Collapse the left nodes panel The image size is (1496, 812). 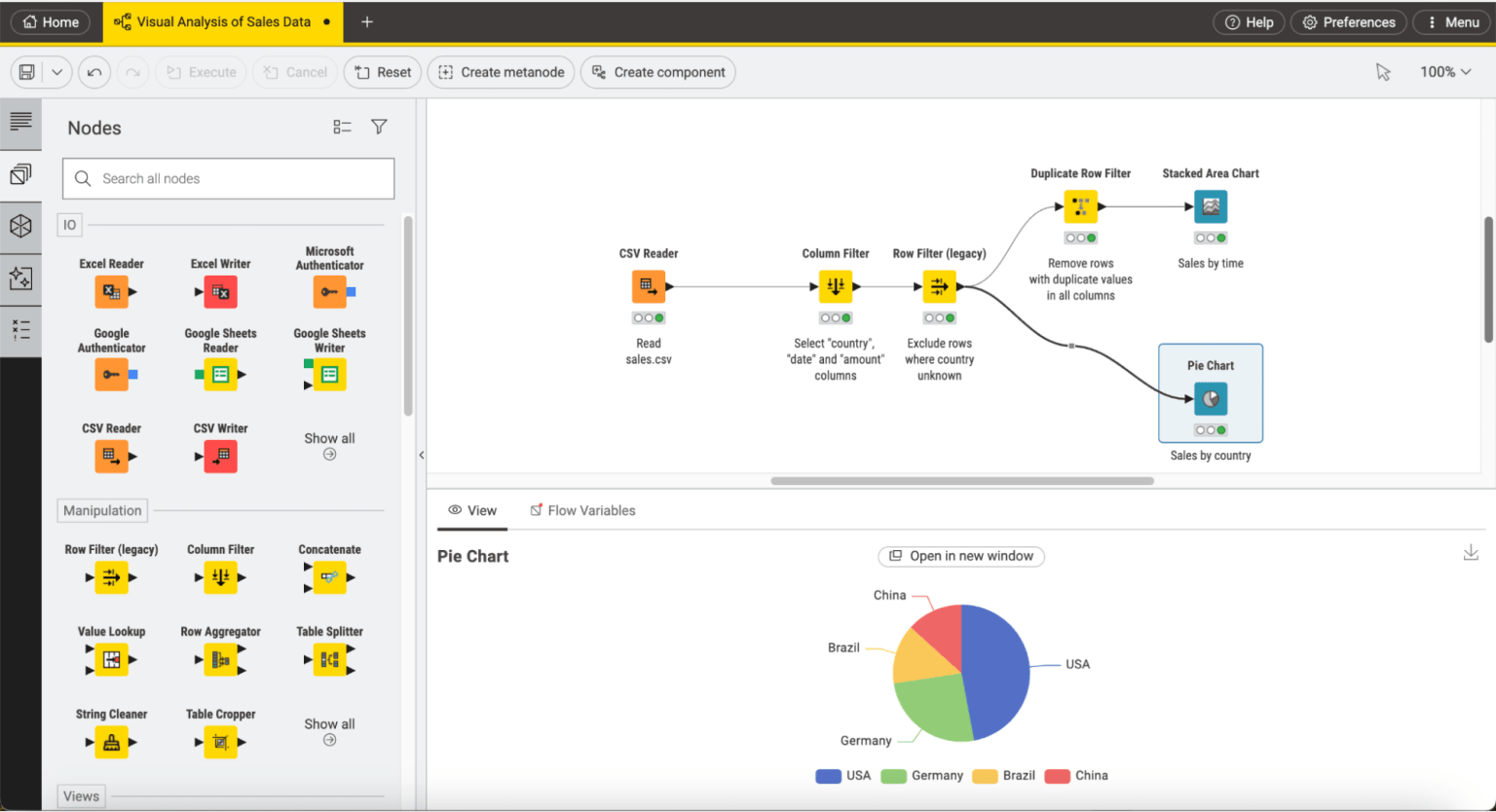(x=422, y=455)
